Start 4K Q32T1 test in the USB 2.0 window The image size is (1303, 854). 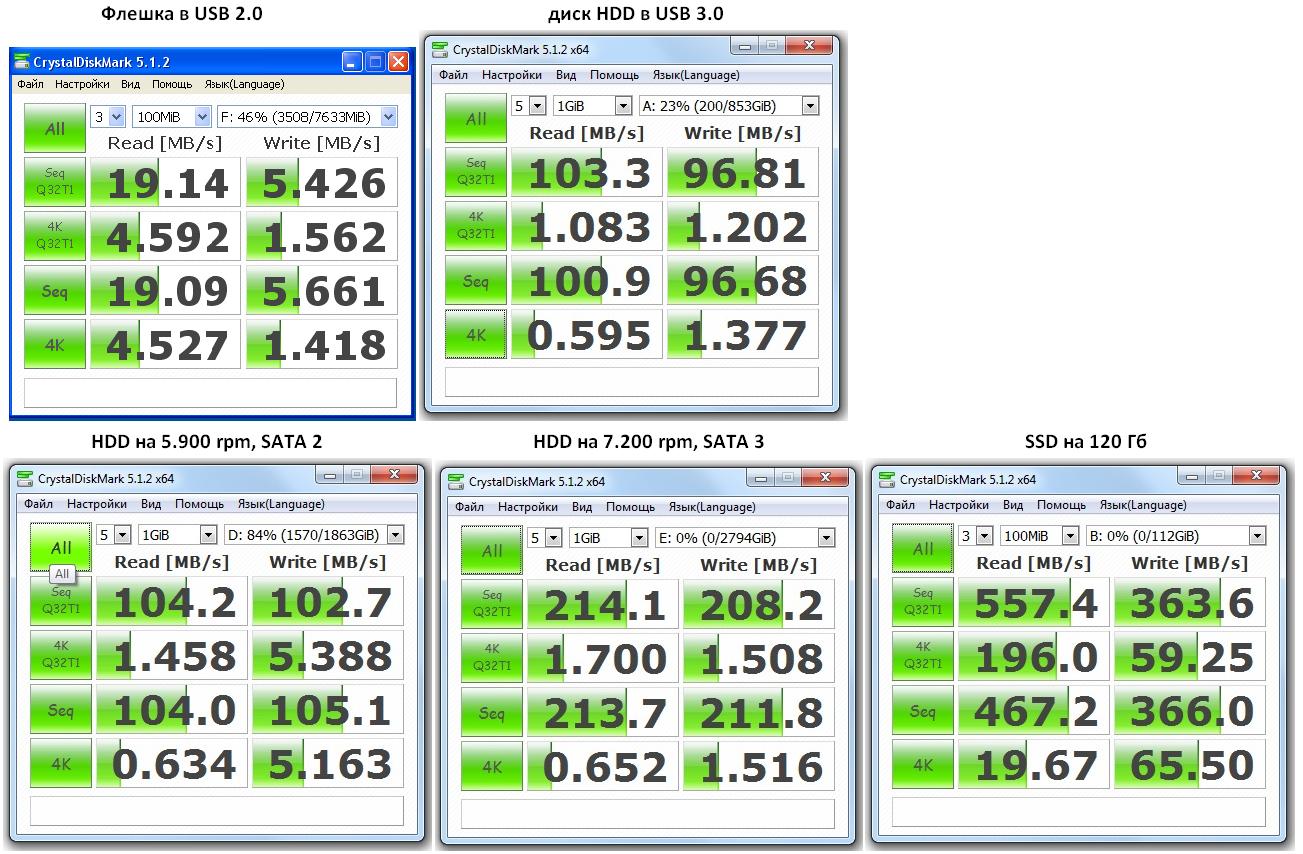(55, 236)
